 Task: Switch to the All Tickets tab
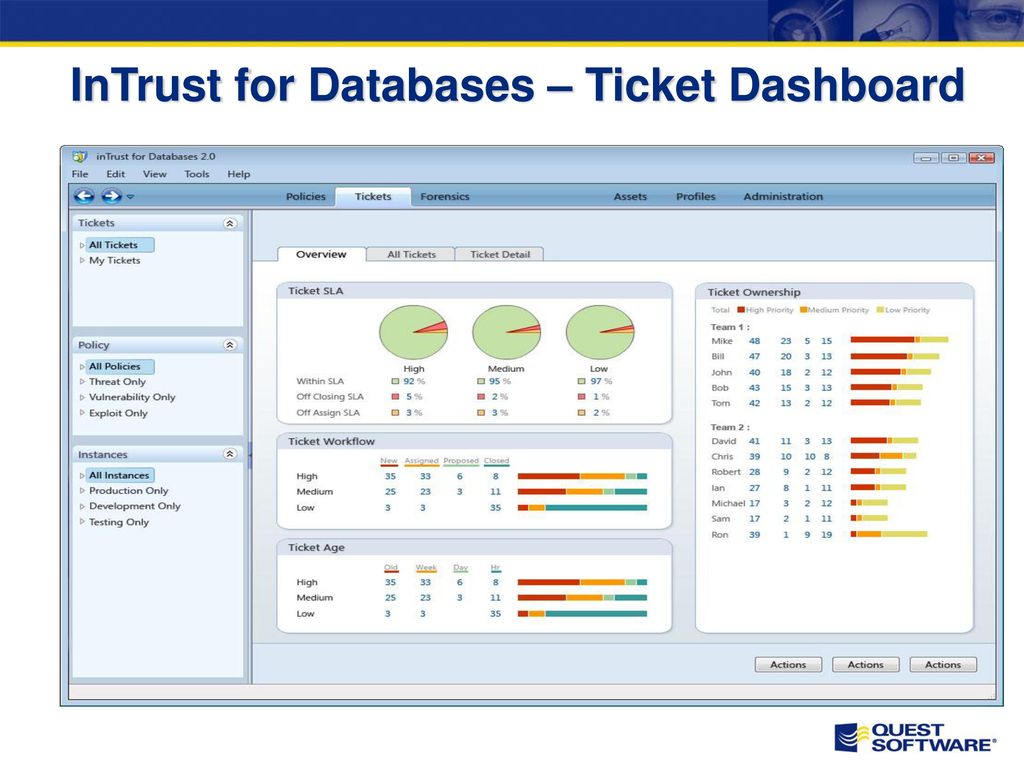pos(411,255)
